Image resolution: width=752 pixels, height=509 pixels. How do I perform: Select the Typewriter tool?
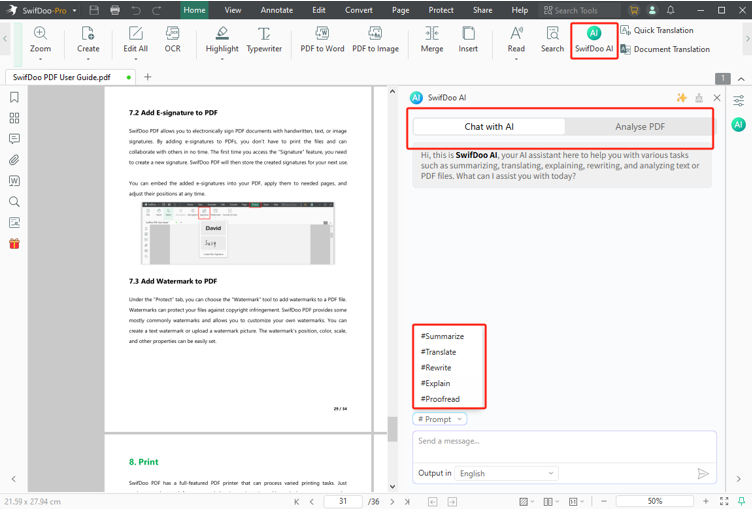click(x=264, y=40)
